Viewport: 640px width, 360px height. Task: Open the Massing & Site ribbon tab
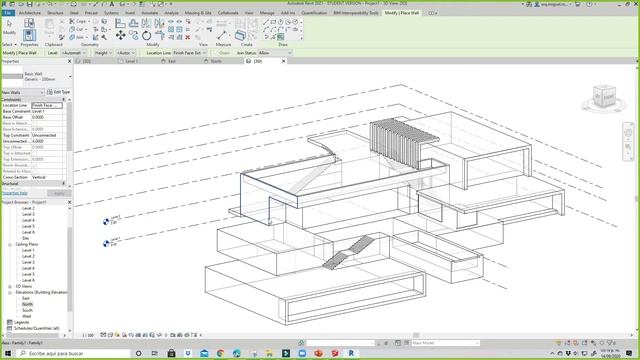click(x=198, y=13)
